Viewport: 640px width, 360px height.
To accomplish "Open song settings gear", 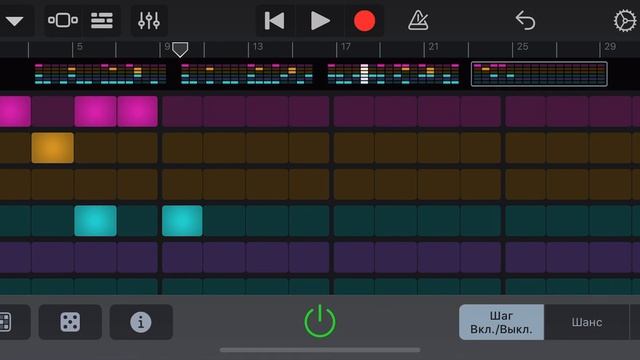I will click(625, 20).
